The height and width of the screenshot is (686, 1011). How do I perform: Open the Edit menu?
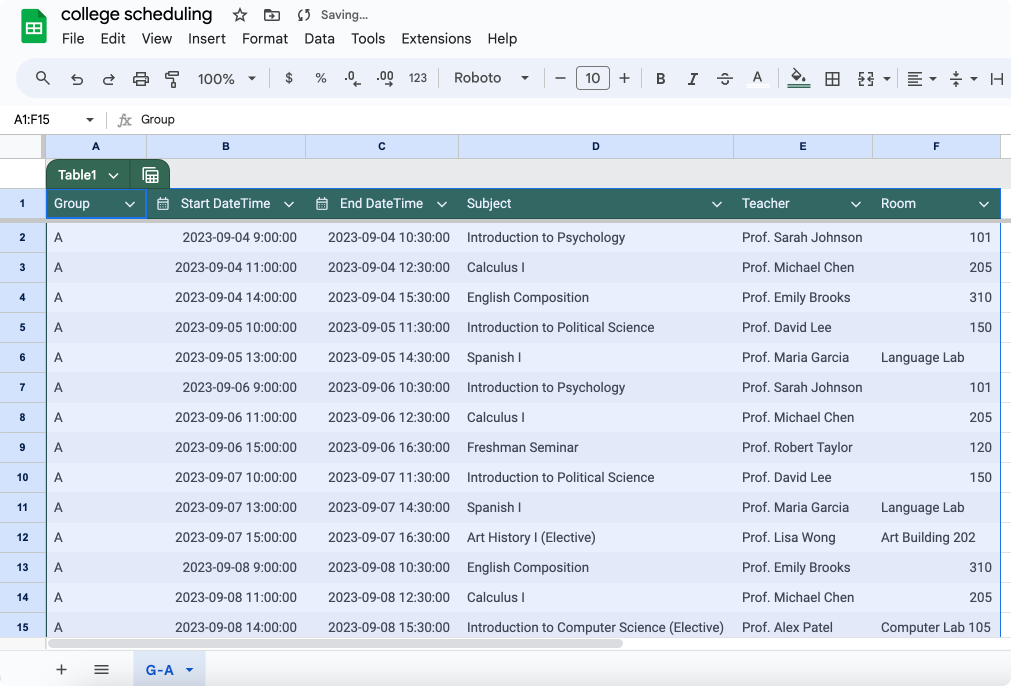(x=113, y=39)
